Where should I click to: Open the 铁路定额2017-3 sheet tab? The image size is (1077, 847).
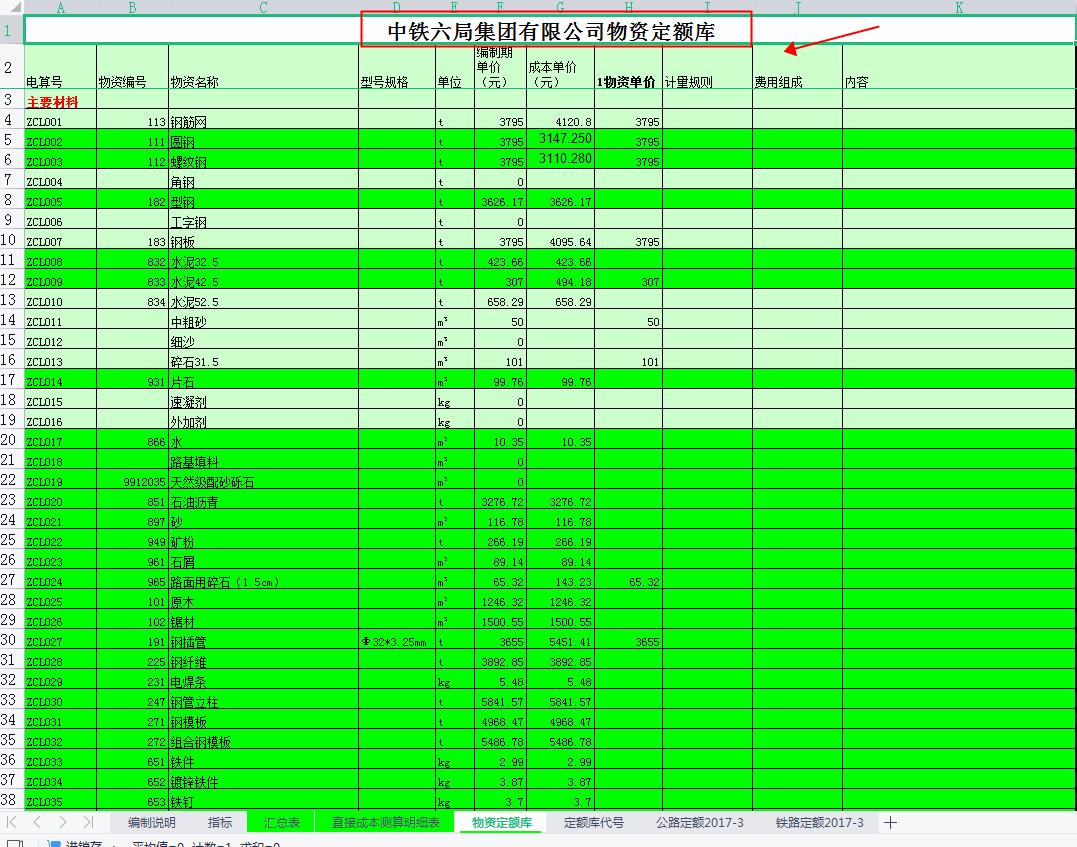[x=819, y=822]
